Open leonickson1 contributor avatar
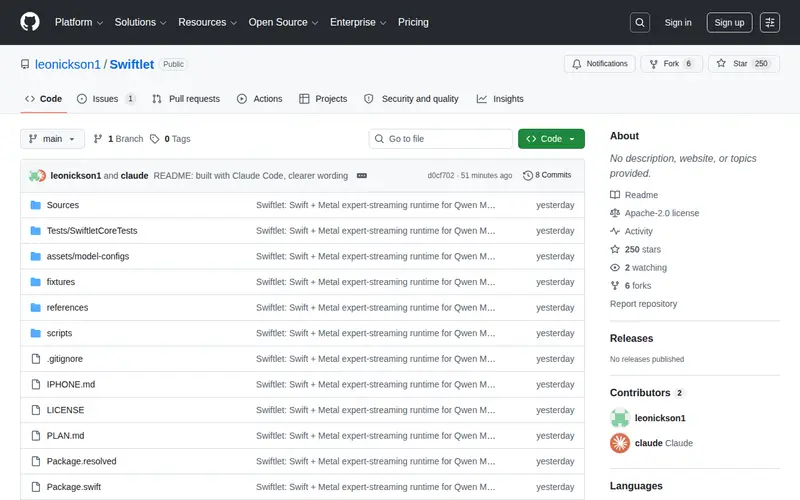The height and width of the screenshot is (500, 800). pyautogui.click(x=620, y=418)
